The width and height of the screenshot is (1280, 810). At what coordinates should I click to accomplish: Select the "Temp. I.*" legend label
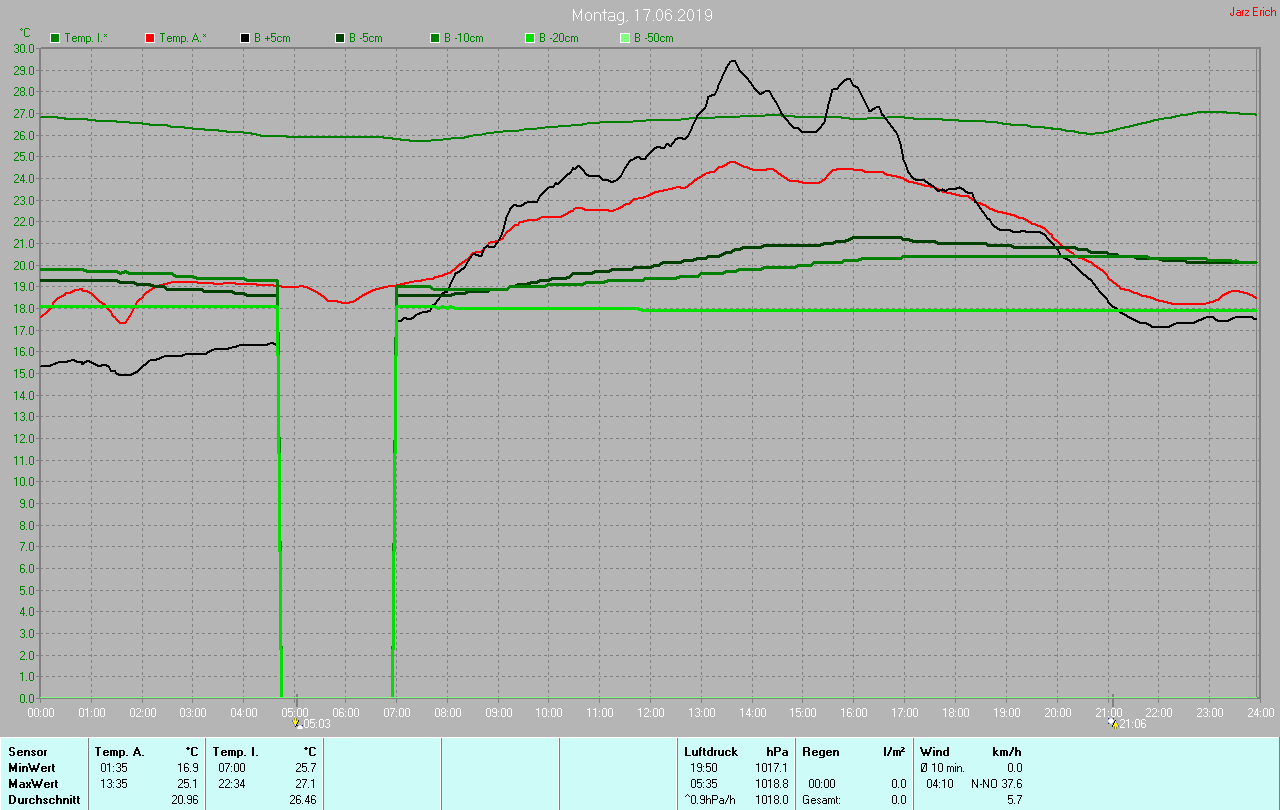(87, 38)
